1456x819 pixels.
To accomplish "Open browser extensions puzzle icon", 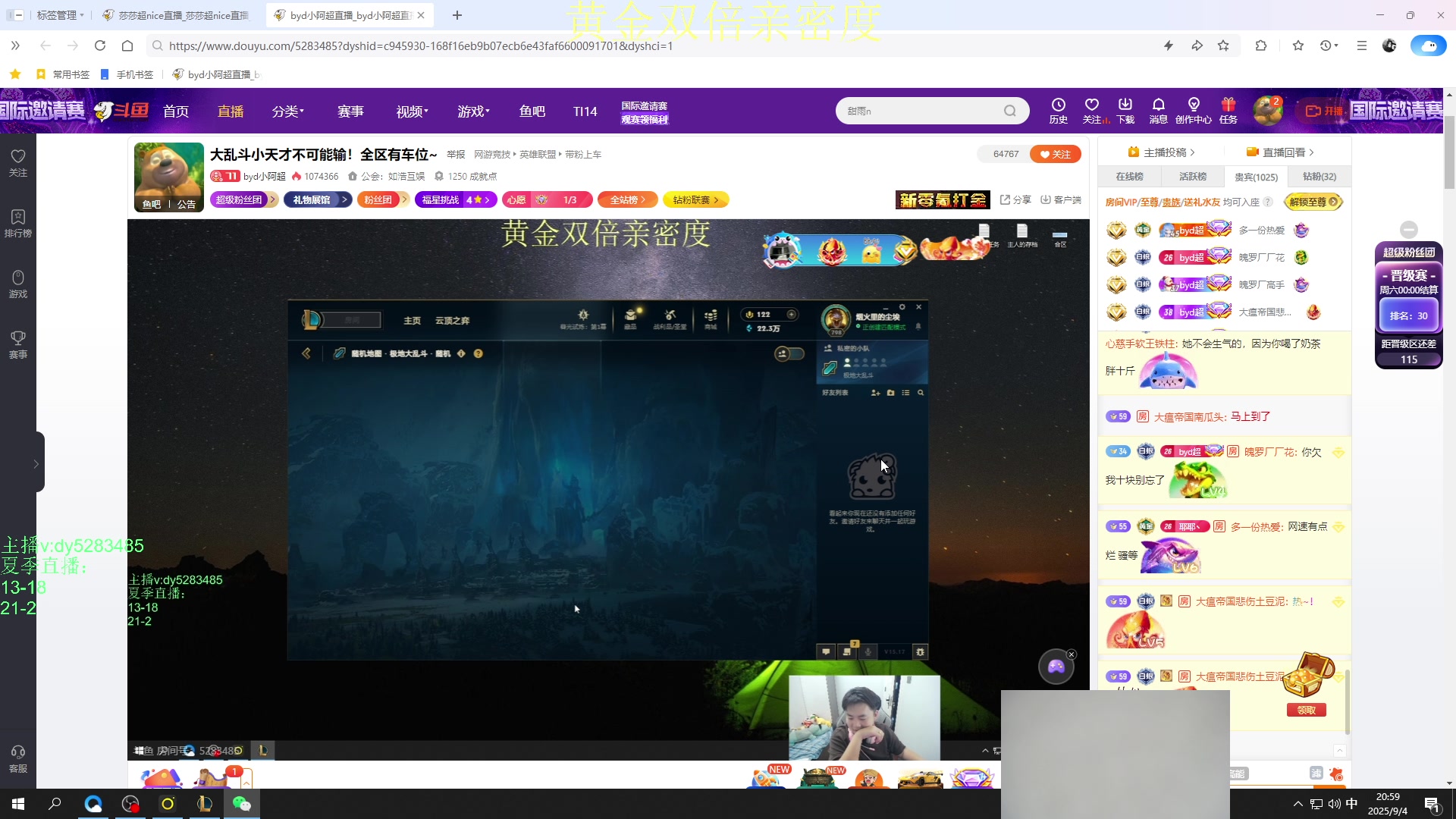I will pos(1261,45).
